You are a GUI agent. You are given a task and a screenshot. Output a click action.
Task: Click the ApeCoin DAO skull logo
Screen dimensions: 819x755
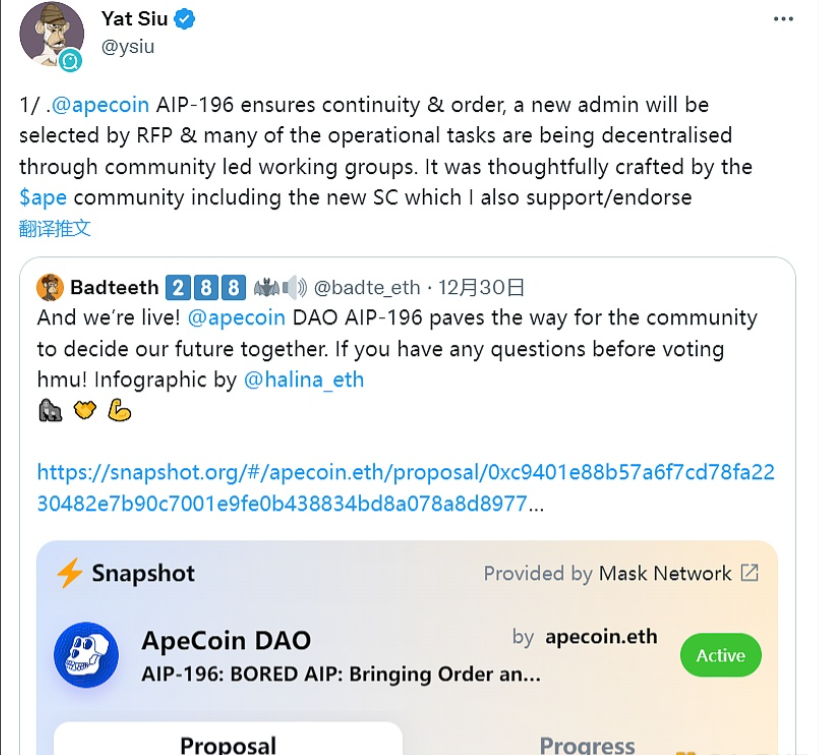[86, 655]
